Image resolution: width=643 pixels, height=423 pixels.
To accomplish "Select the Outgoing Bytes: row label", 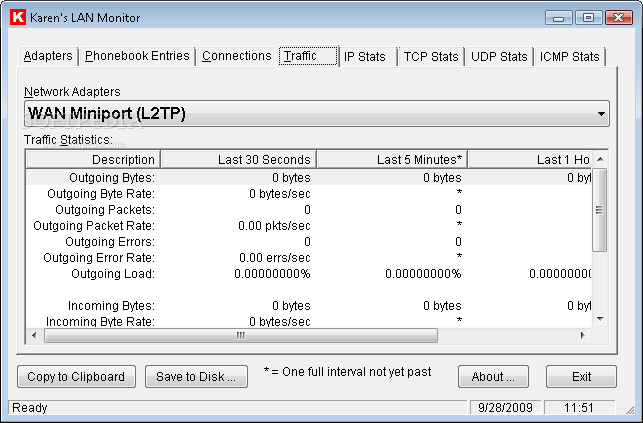I will point(112,178).
